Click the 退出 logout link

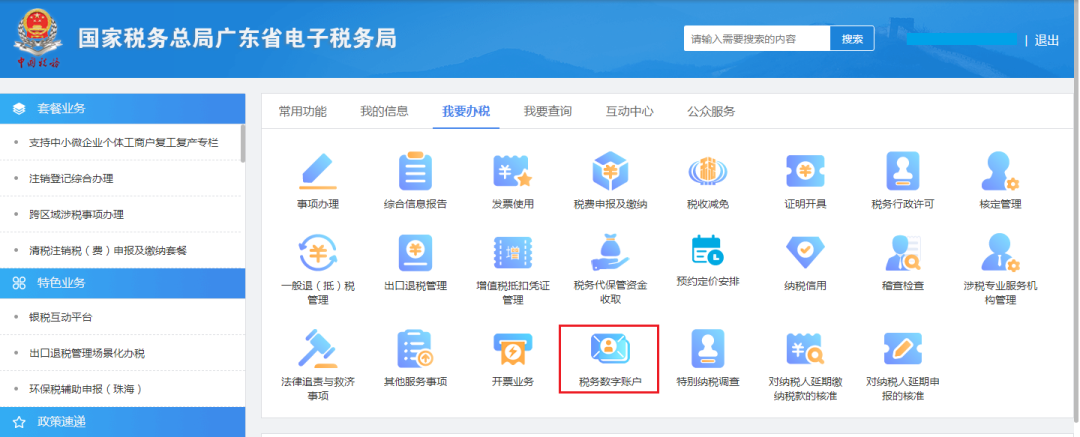(1047, 40)
